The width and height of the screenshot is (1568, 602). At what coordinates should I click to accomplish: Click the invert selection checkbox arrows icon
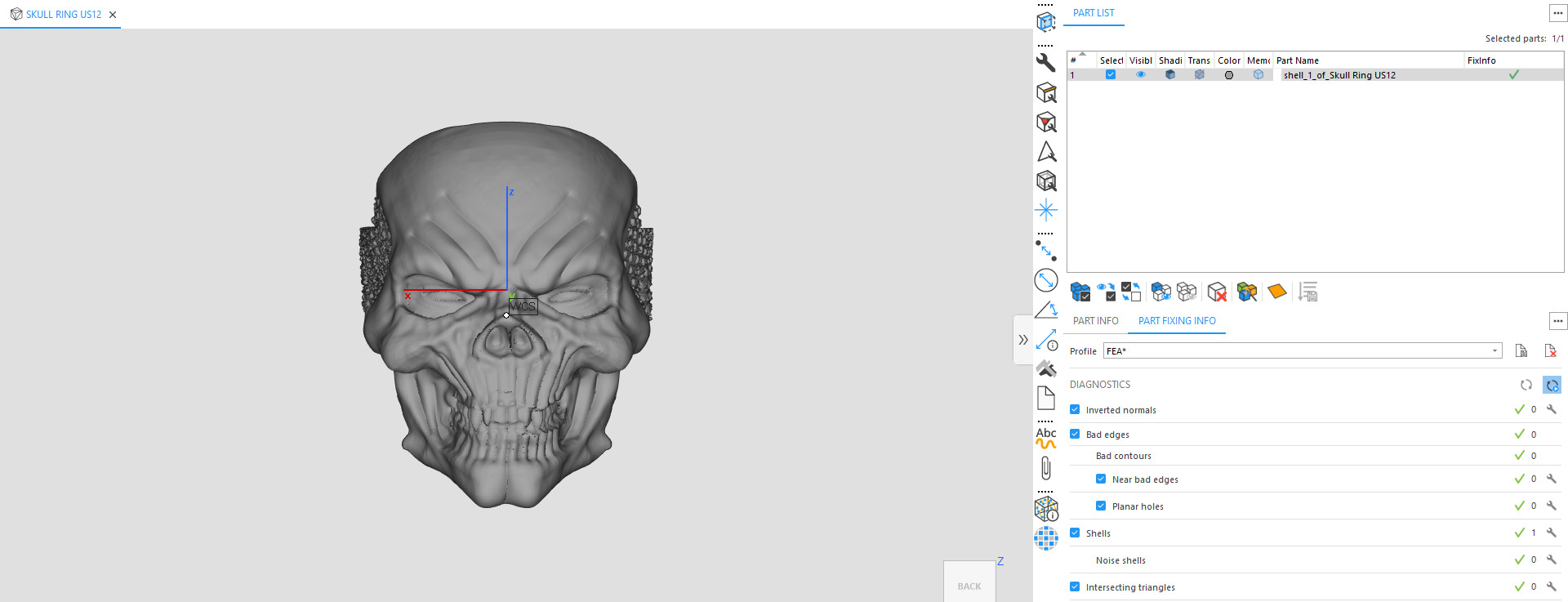coord(1131,292)
